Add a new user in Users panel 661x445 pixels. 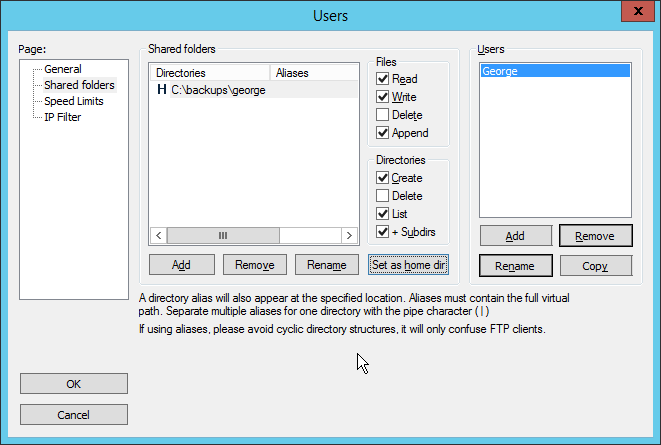[516, 236]
